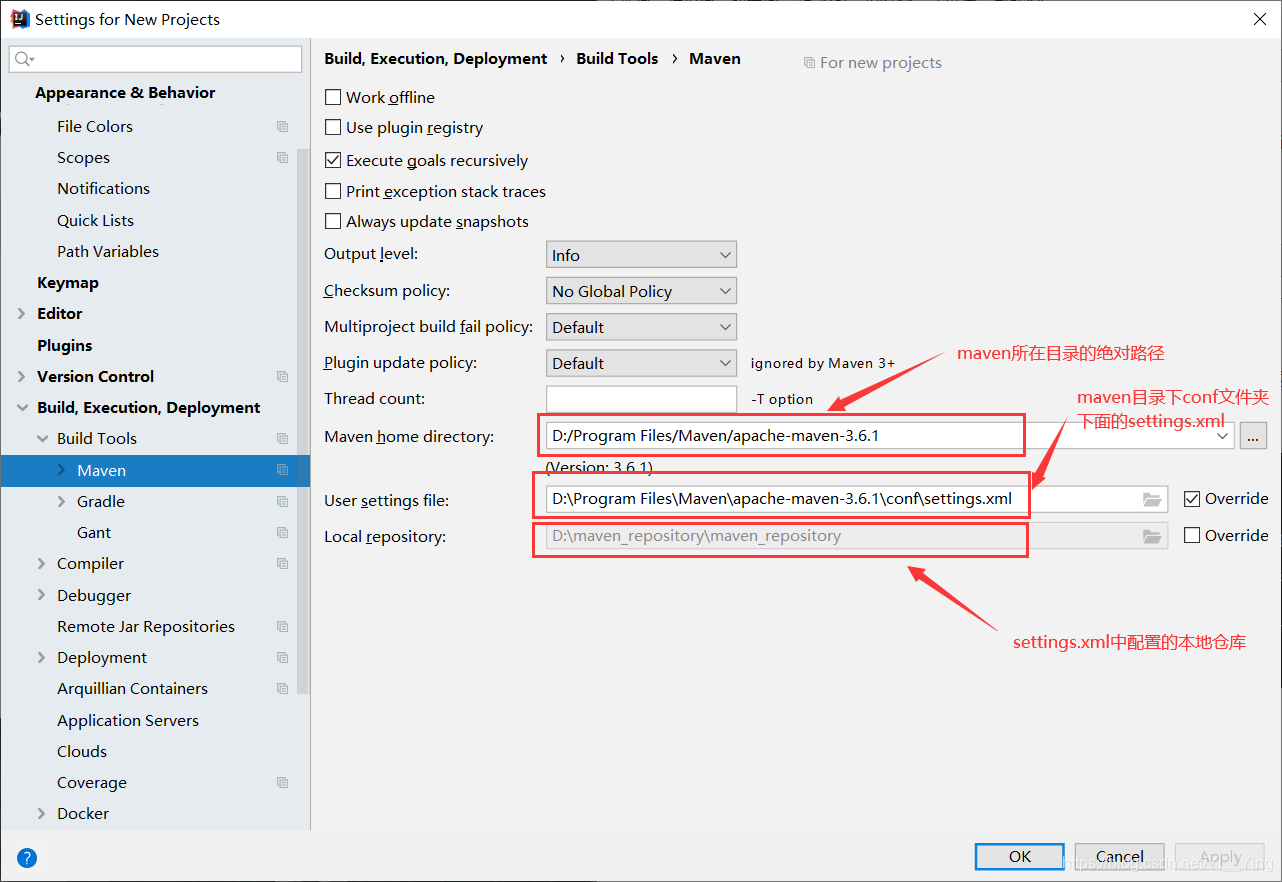Expand the Editor settings section

pos(22,314)
